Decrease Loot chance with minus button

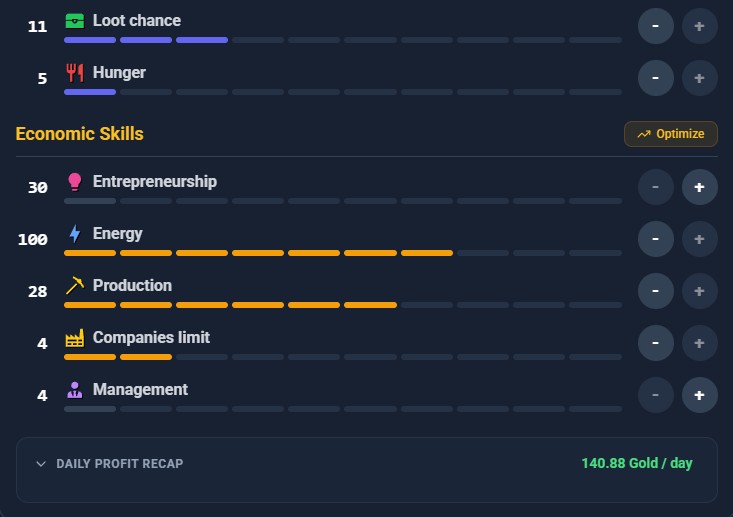tap(655, 26)
